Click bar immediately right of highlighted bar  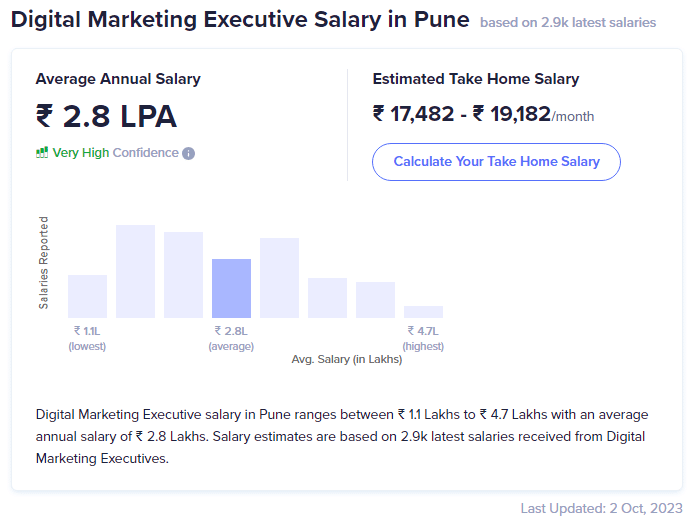coord(279,278)
